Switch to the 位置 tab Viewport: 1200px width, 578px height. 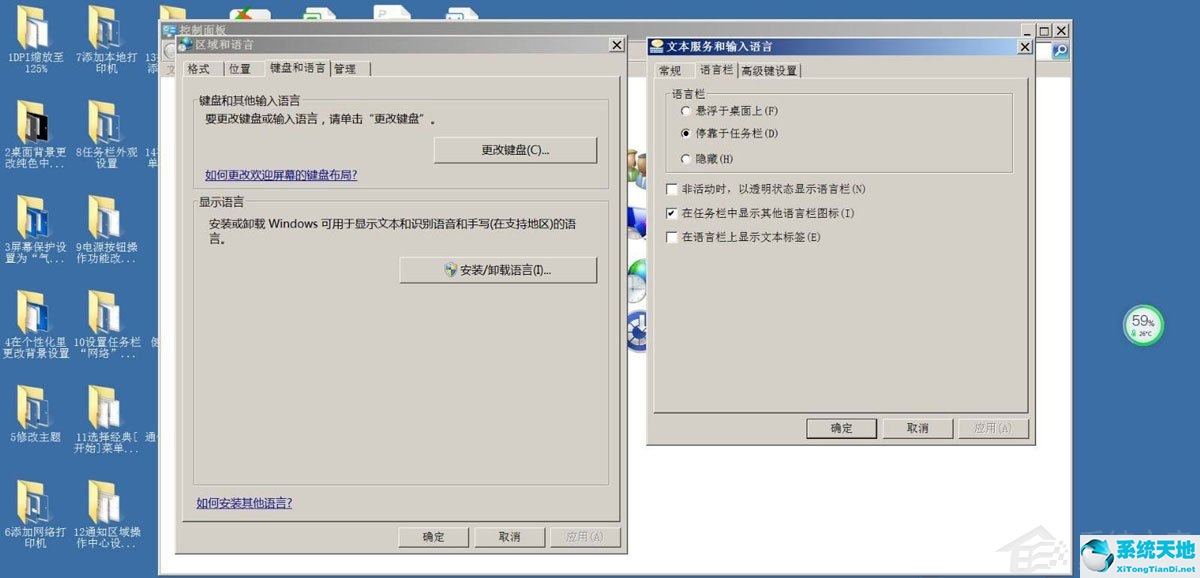click(x=240, y=69)
